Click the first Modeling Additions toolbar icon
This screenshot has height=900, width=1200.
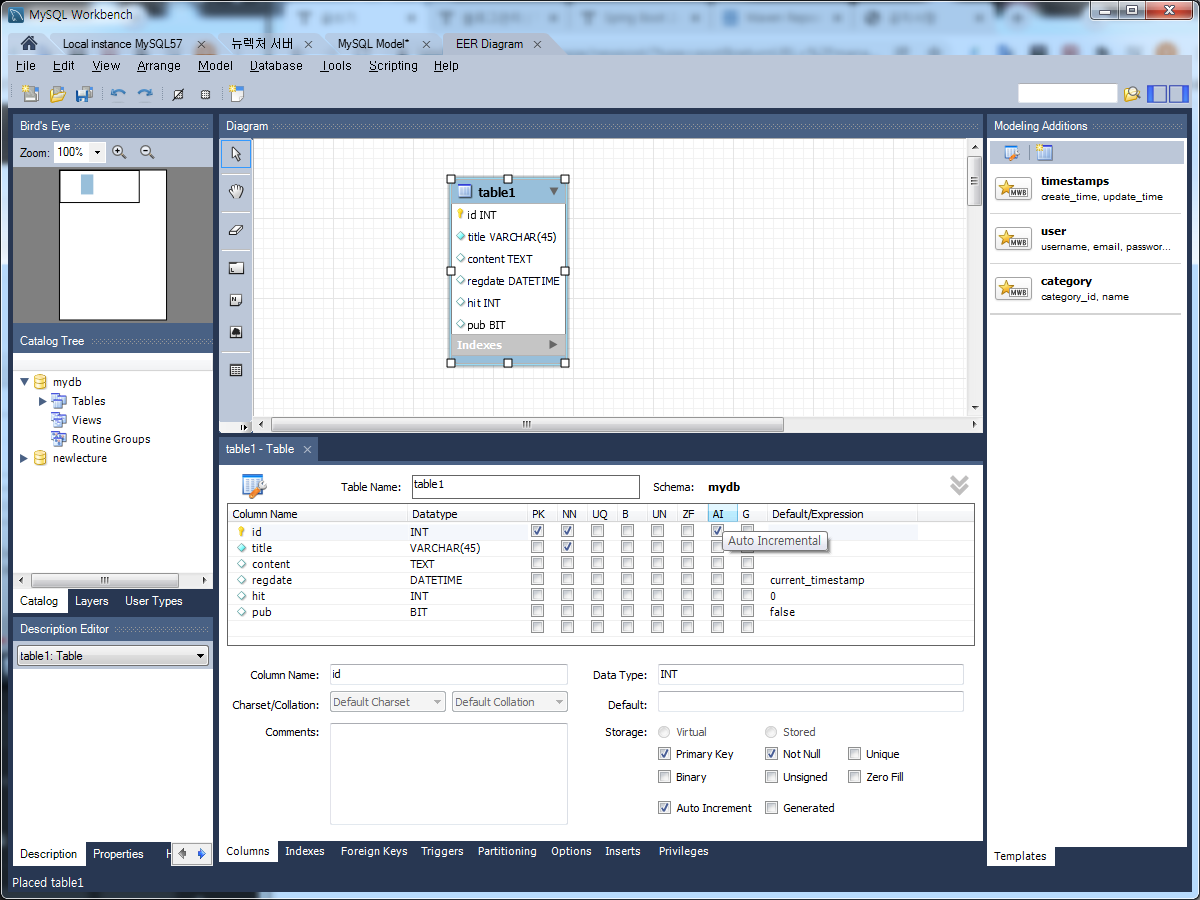(1012, 153)
